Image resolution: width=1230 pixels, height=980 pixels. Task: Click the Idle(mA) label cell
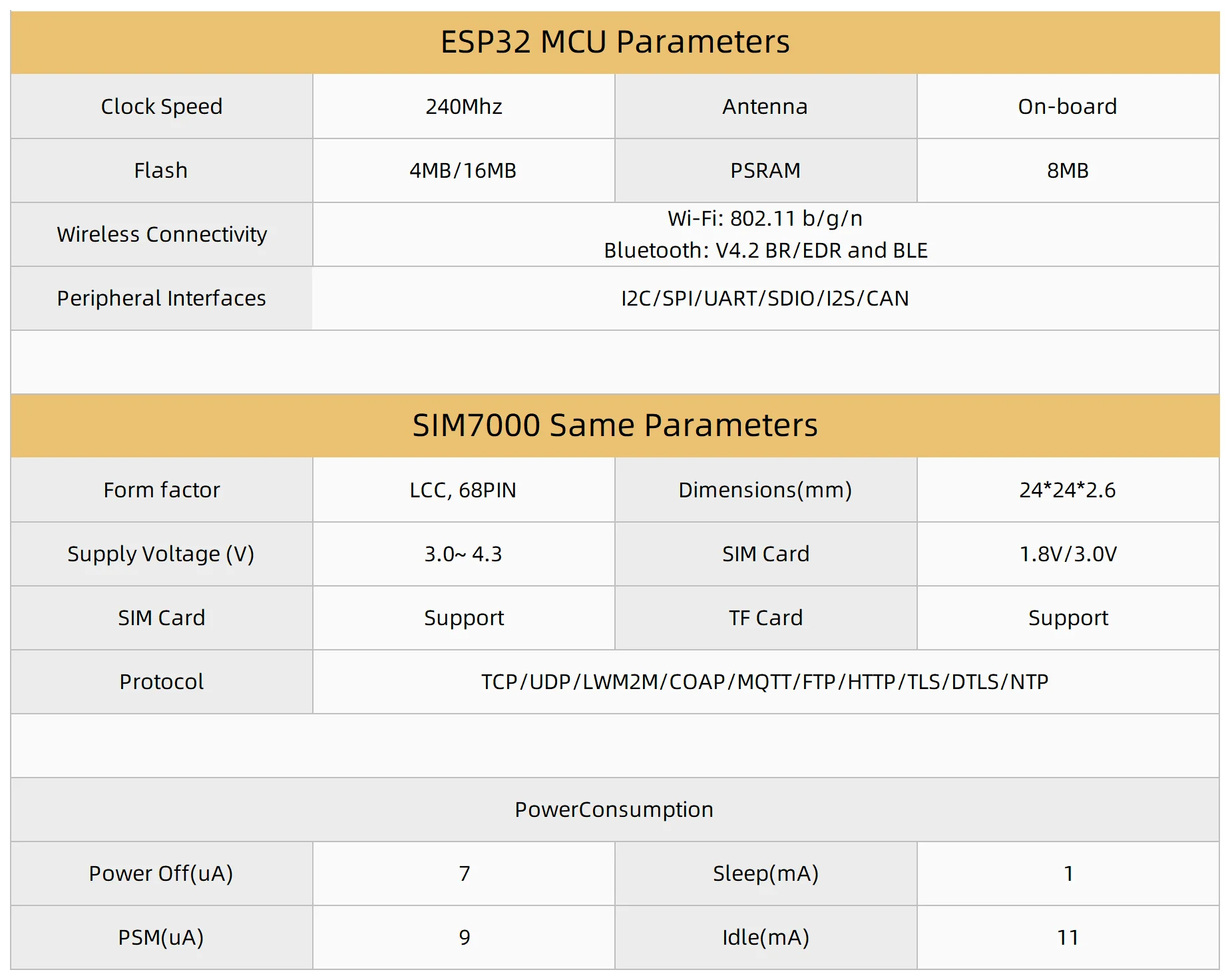pyautogui.click(x=765, y=937)
